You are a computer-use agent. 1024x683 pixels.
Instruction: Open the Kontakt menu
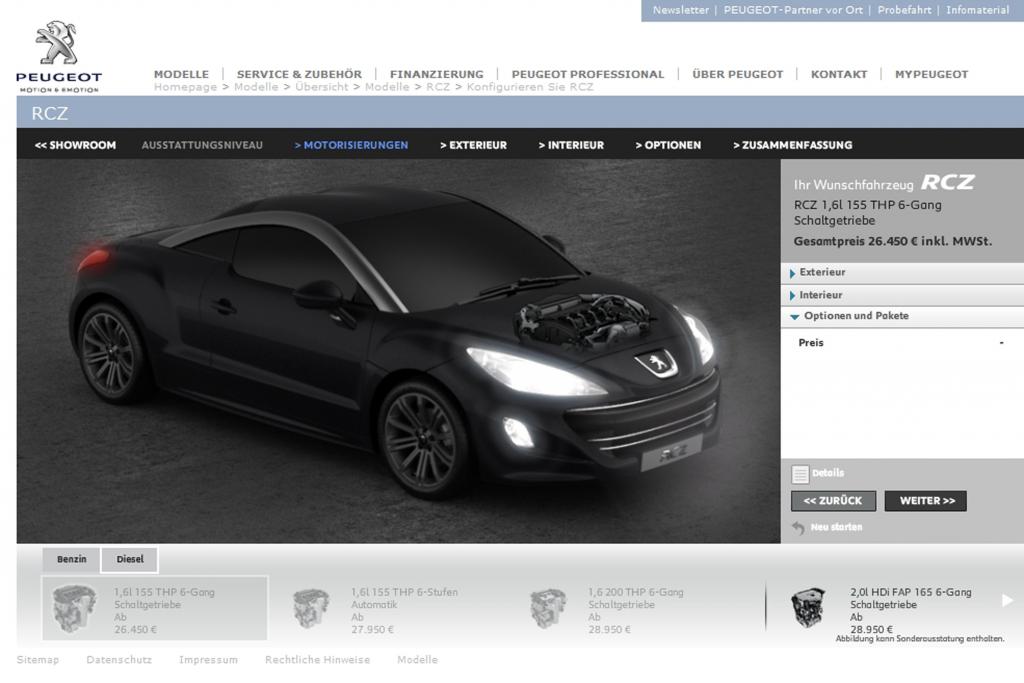coord(839,74)
